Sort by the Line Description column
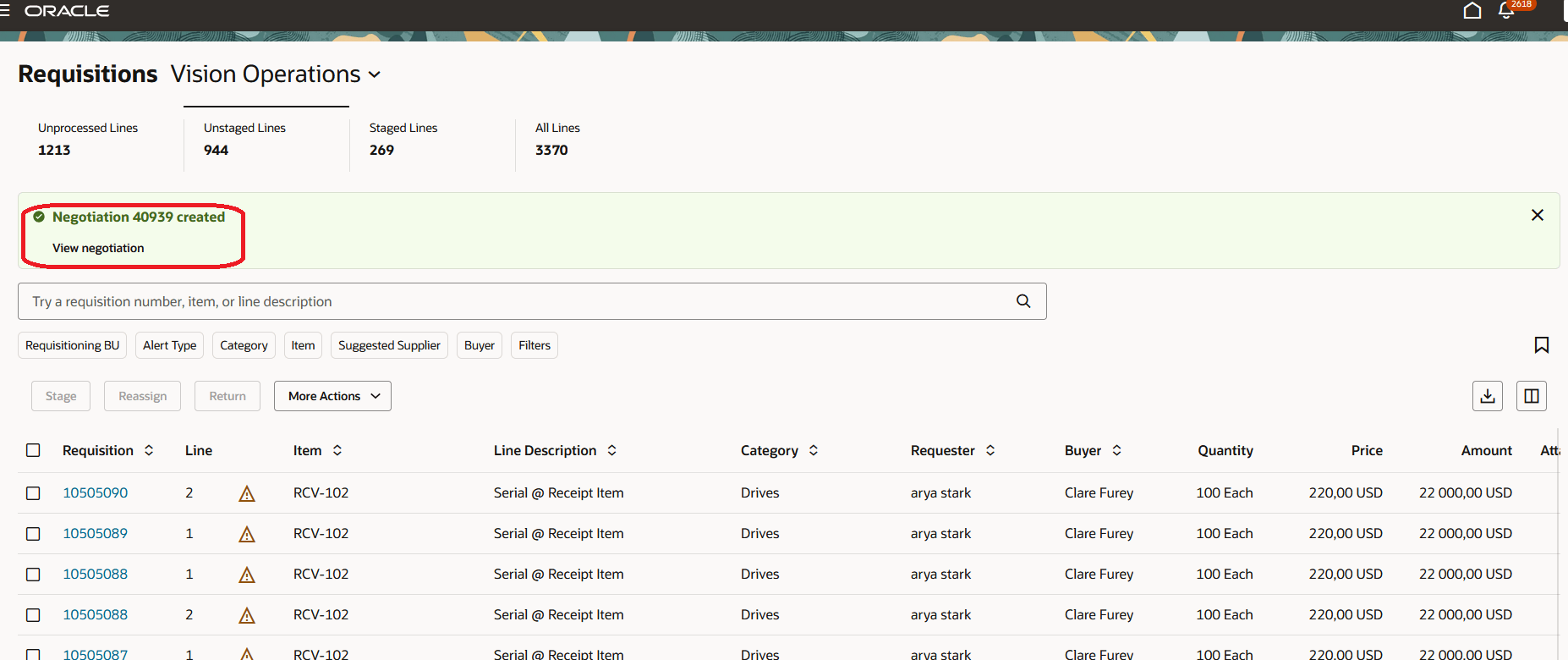 (612, 450)
